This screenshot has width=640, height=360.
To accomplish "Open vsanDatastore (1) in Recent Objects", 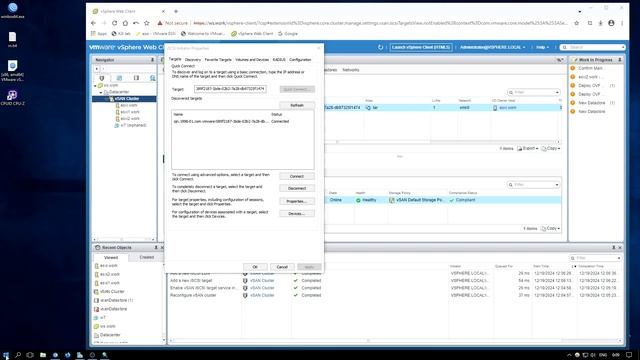I will tap(117, 300).
